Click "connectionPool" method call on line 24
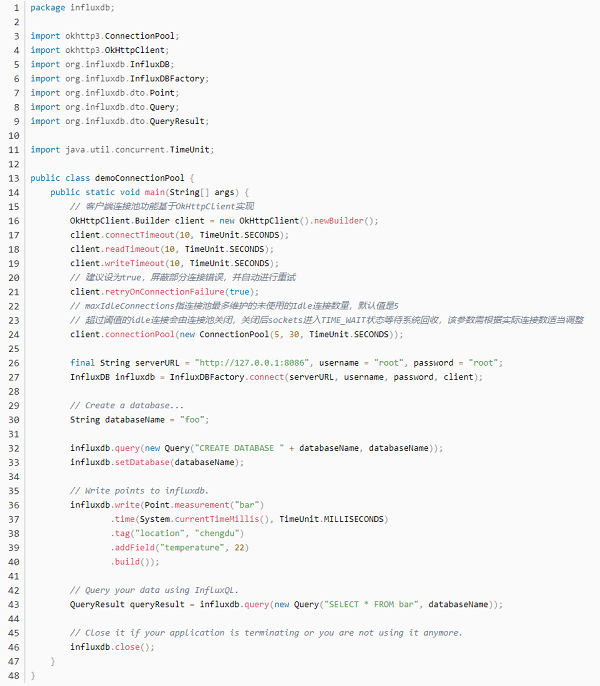 [140, 334]
